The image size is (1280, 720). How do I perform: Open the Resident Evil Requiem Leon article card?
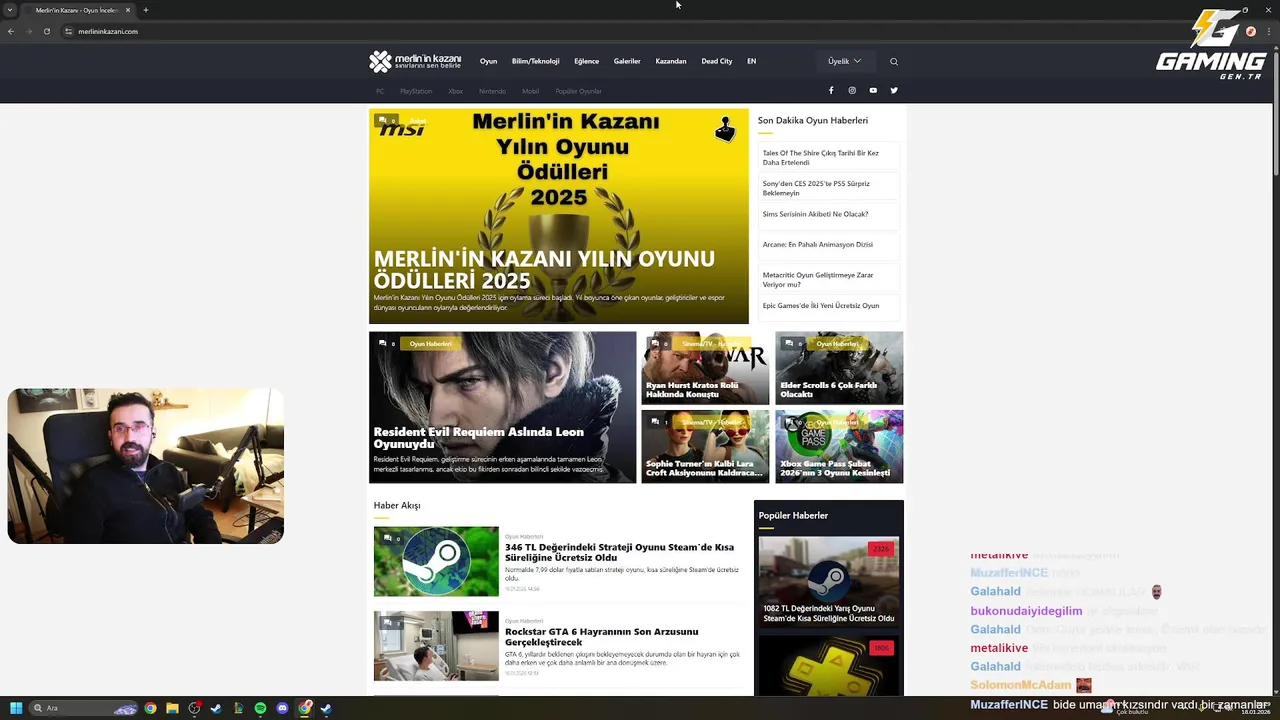click(x=502, y=407)
